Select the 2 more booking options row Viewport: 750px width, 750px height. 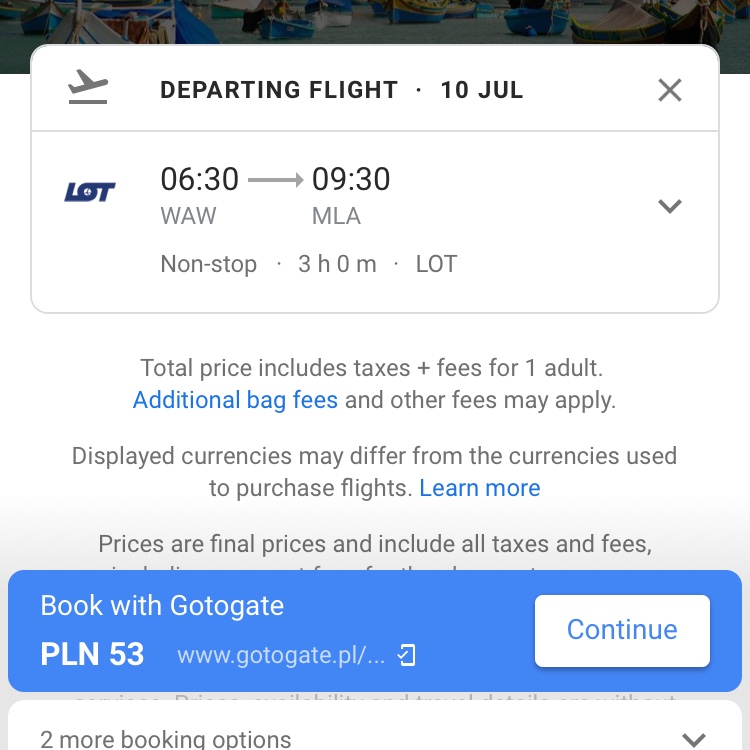tap(375, 726)
